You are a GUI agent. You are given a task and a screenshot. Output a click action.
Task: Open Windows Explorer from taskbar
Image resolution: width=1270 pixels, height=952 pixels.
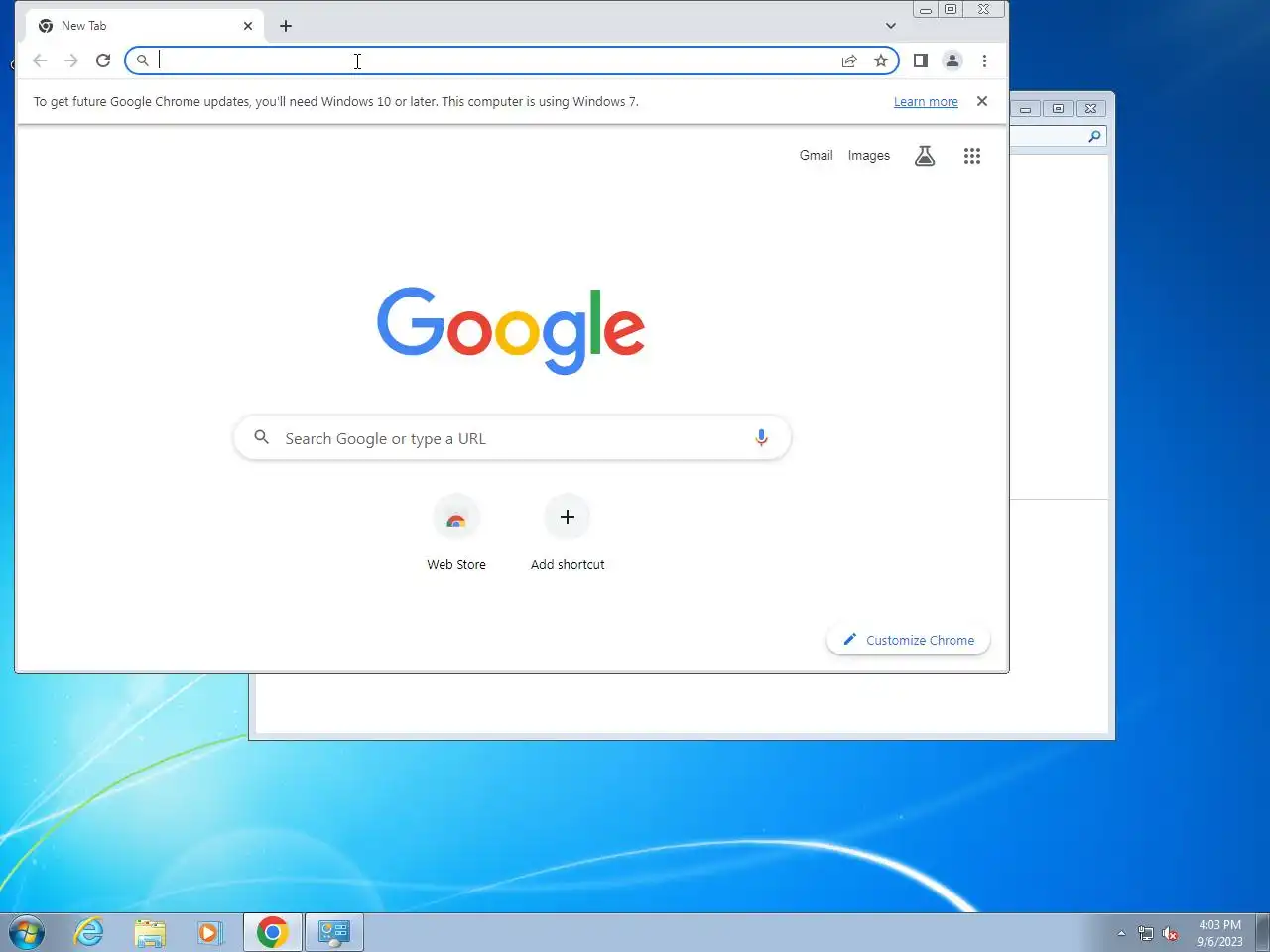coord(150,932)
